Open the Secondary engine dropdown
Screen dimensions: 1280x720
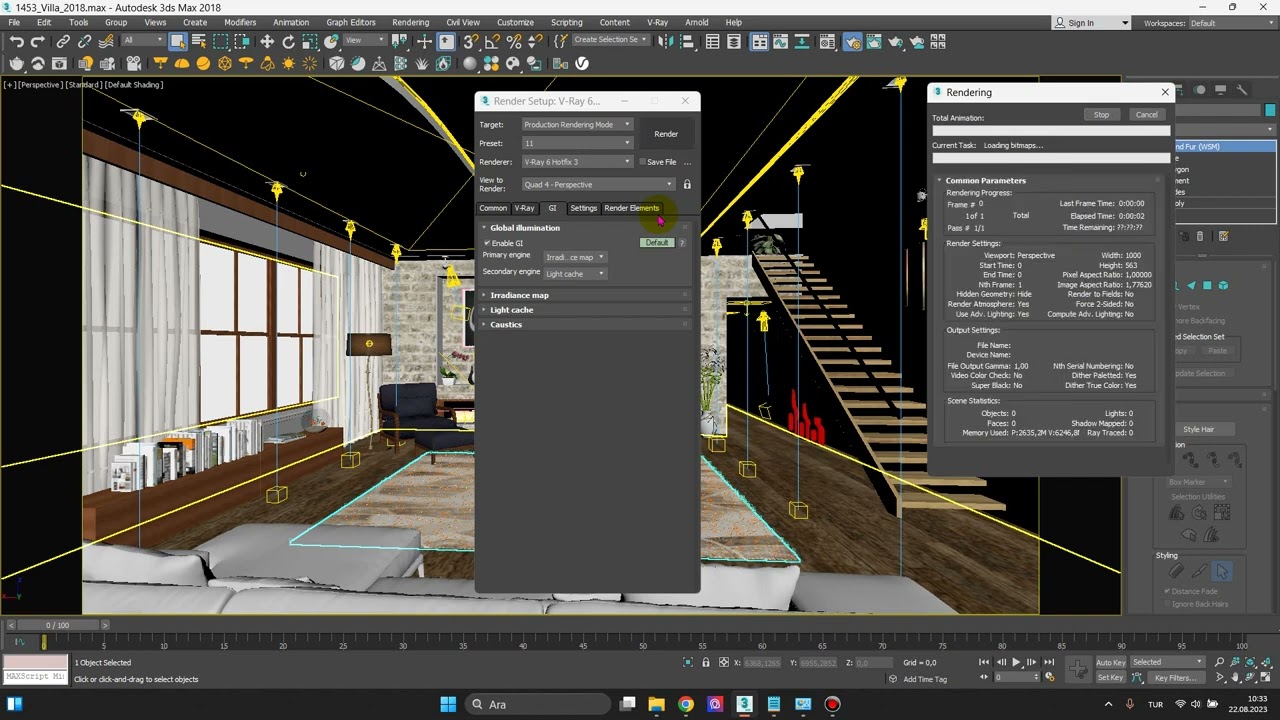coord(575,273)
